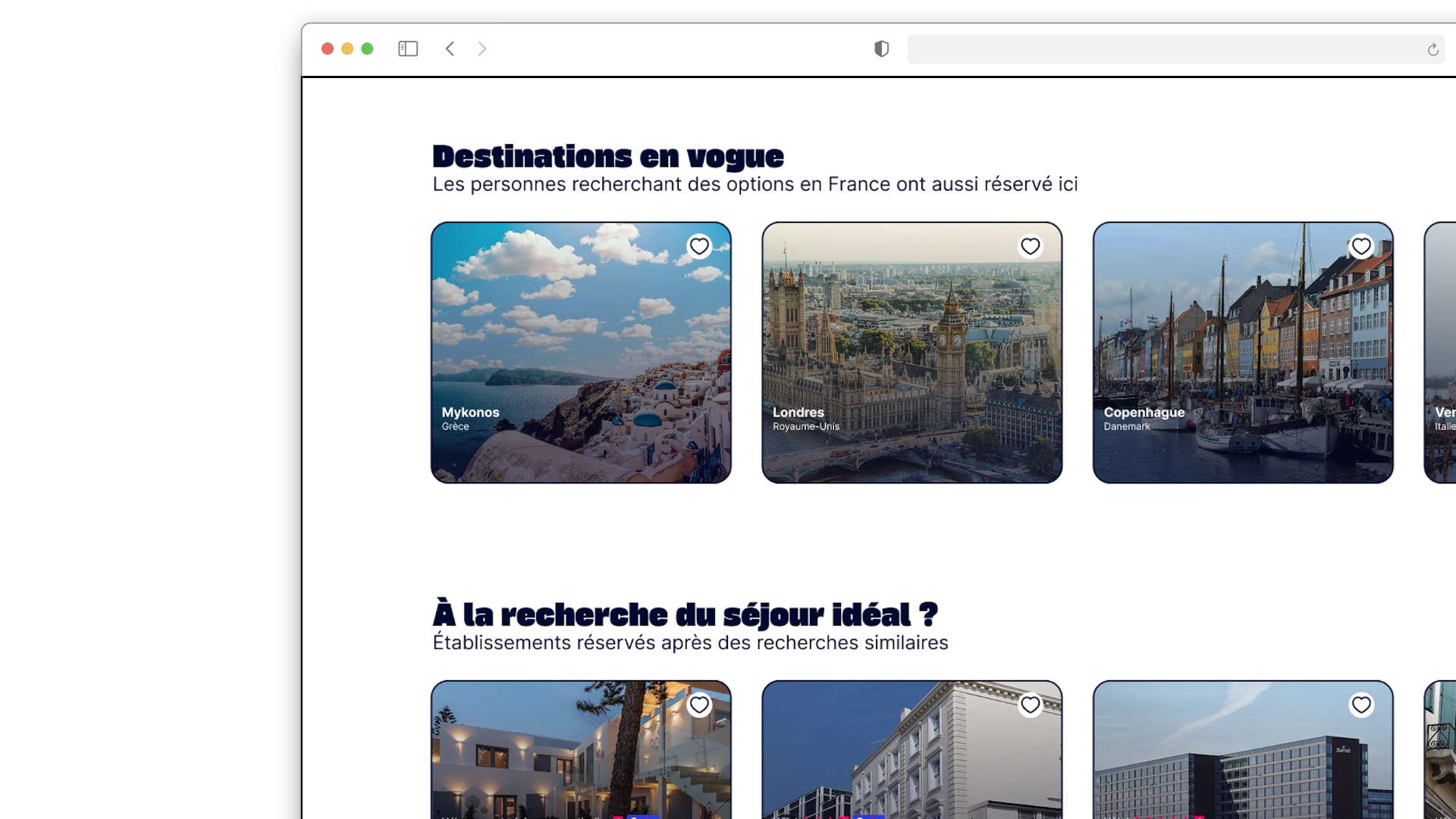1456x819 pixels.
Task: Click the 'Danemark' country text
Action: point(1127,427)
